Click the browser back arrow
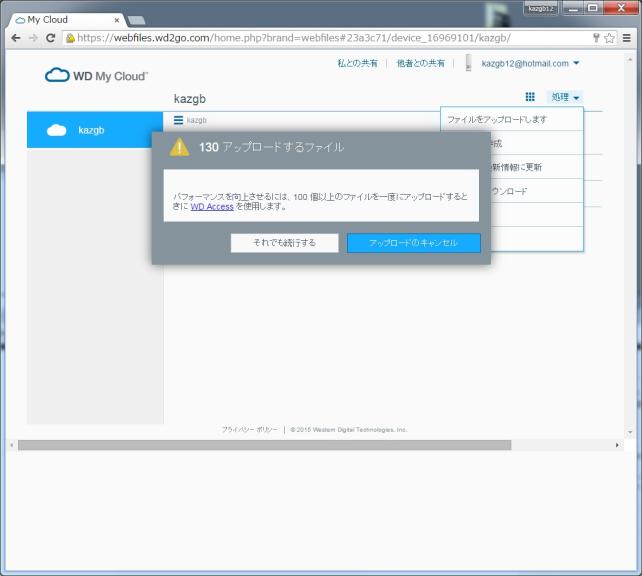 coord(16,38)
